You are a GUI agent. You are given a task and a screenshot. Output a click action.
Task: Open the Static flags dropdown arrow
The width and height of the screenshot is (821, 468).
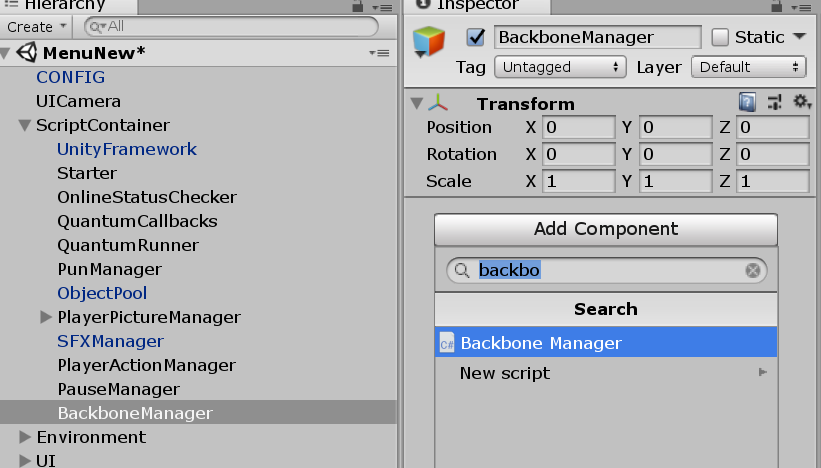[x=800, y=36]
